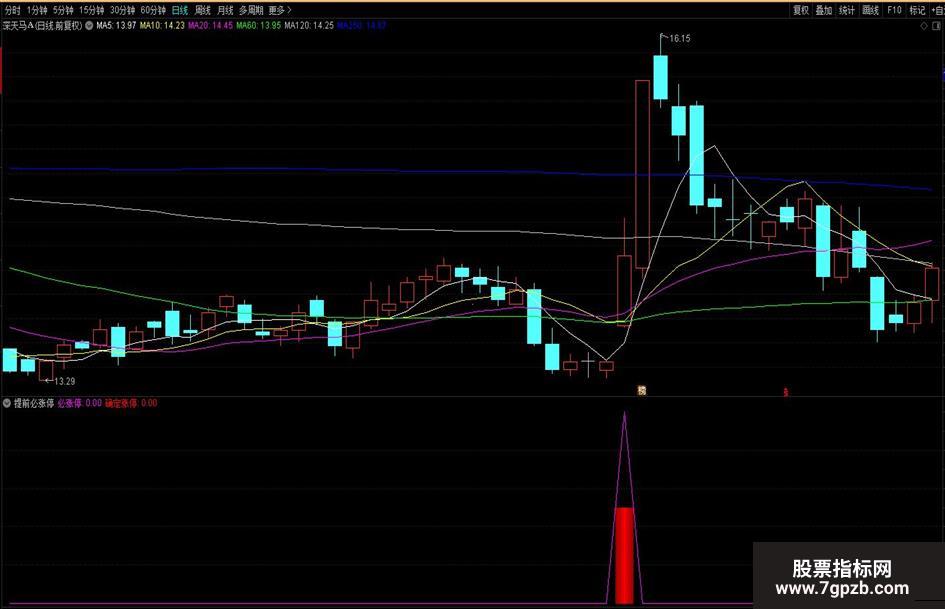This screenshot has width=945, height=609.
Task: Click the MA120: 14.25 label
Action: pos(309,26)
